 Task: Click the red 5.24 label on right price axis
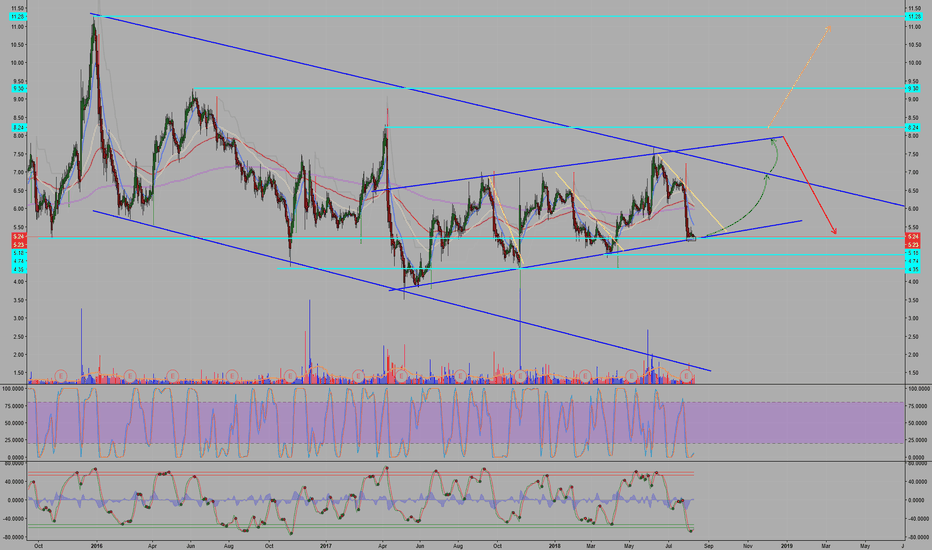(912, 237)
